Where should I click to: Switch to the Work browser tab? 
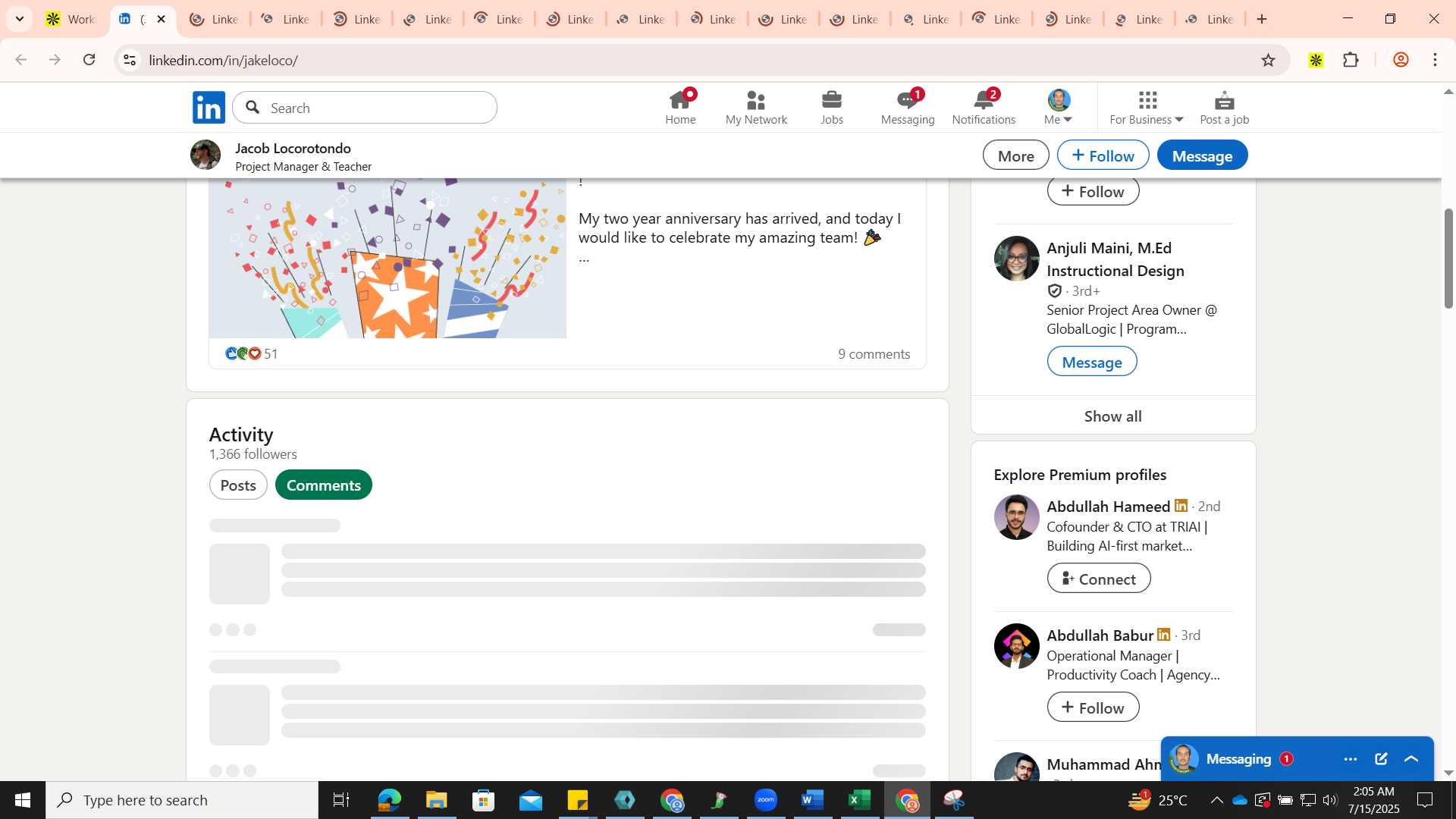(x=71, y=19)
